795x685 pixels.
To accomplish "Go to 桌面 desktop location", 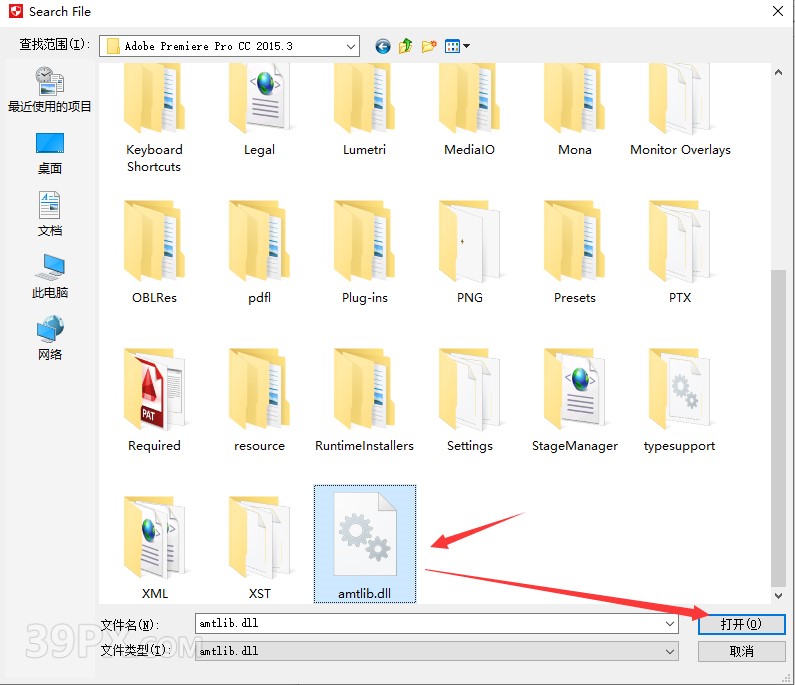I will (49, 154).
